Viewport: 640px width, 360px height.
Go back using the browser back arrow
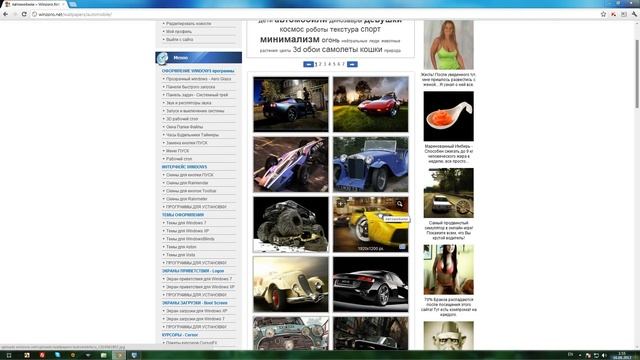click(5, 14)
